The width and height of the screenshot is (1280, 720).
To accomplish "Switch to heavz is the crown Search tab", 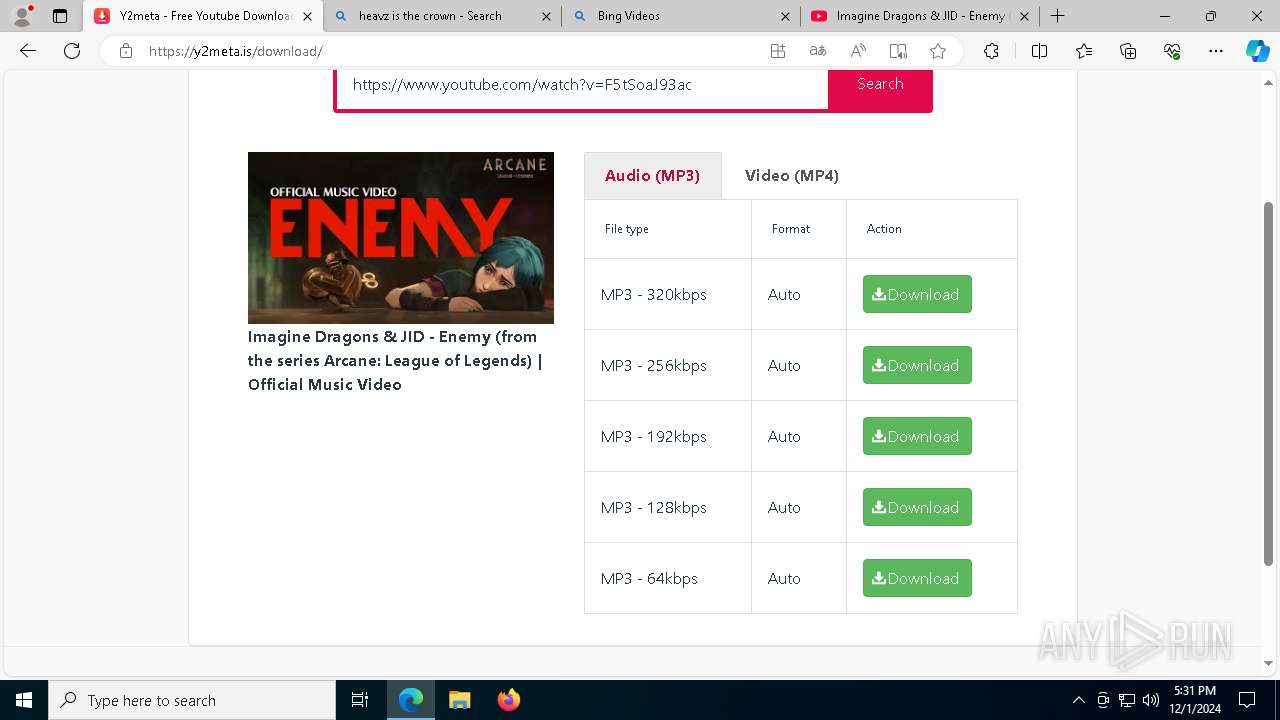I will tap(441, 16).
